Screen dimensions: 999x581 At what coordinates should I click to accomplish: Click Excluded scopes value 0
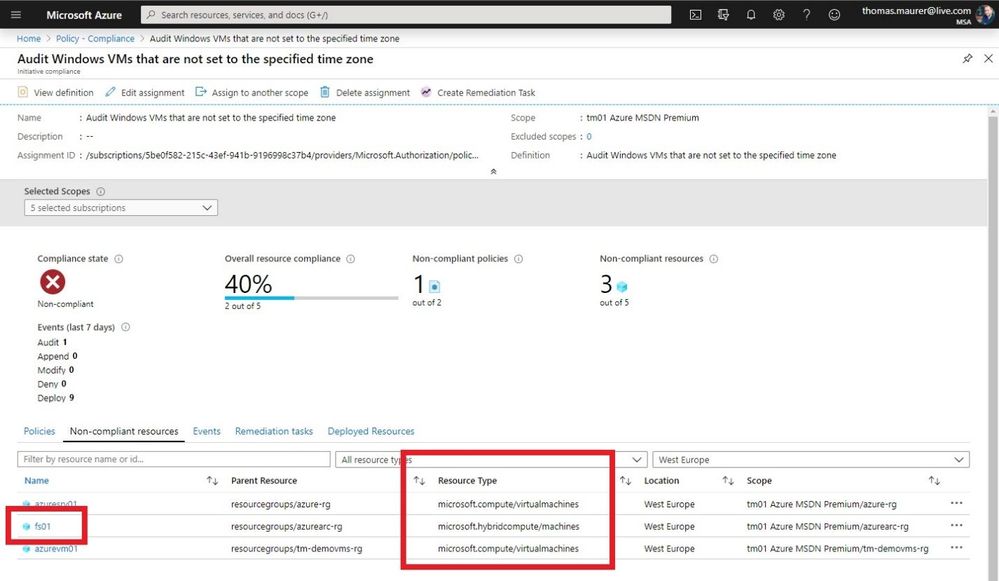pos(589,136)
